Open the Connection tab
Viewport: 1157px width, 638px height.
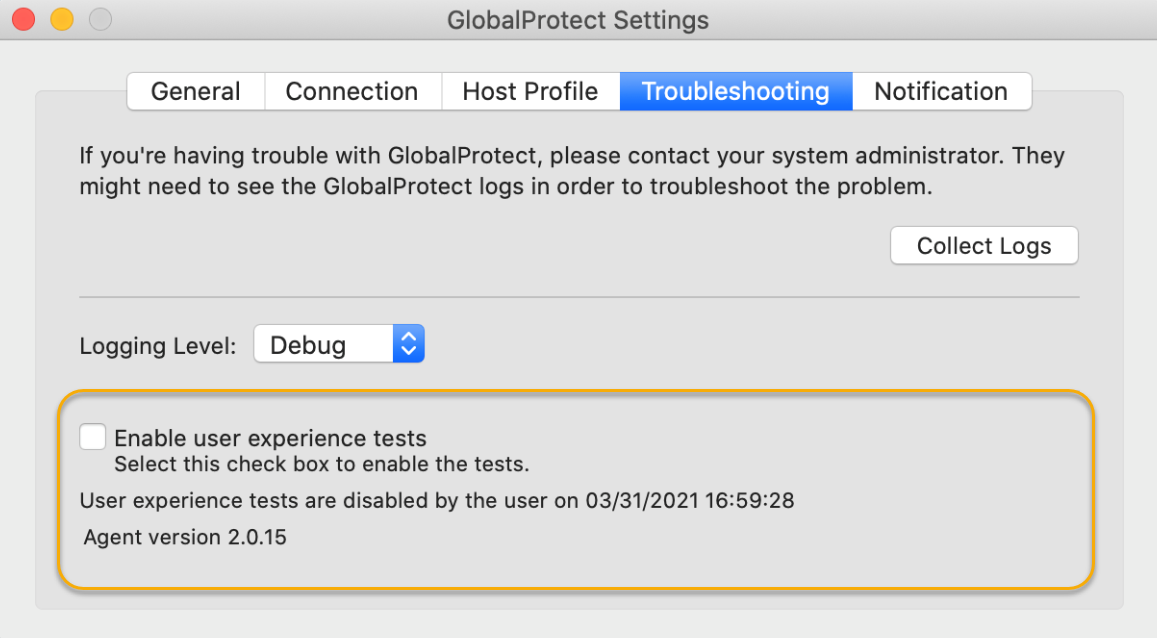(x=352, y=91)
